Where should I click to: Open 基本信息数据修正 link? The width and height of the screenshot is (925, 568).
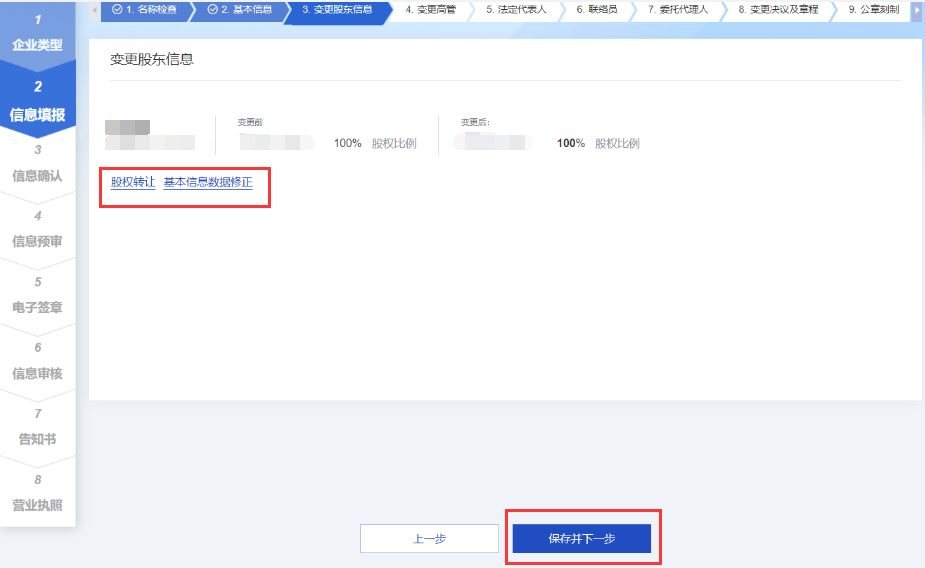pos(208,183)
